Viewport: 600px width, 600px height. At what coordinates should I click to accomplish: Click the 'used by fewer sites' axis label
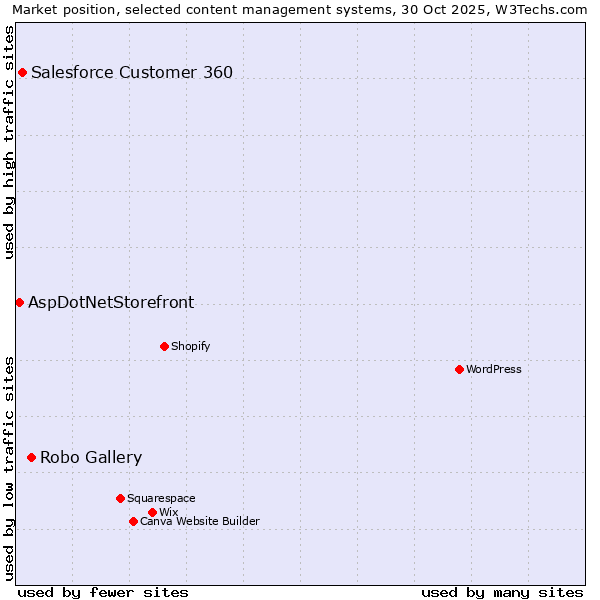coord(103,592)
